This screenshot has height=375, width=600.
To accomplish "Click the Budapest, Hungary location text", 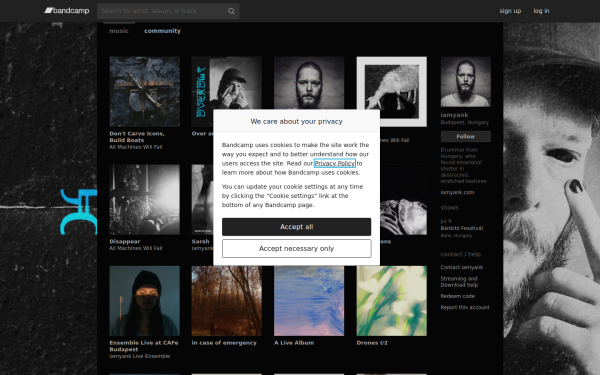I will (465, 122).
